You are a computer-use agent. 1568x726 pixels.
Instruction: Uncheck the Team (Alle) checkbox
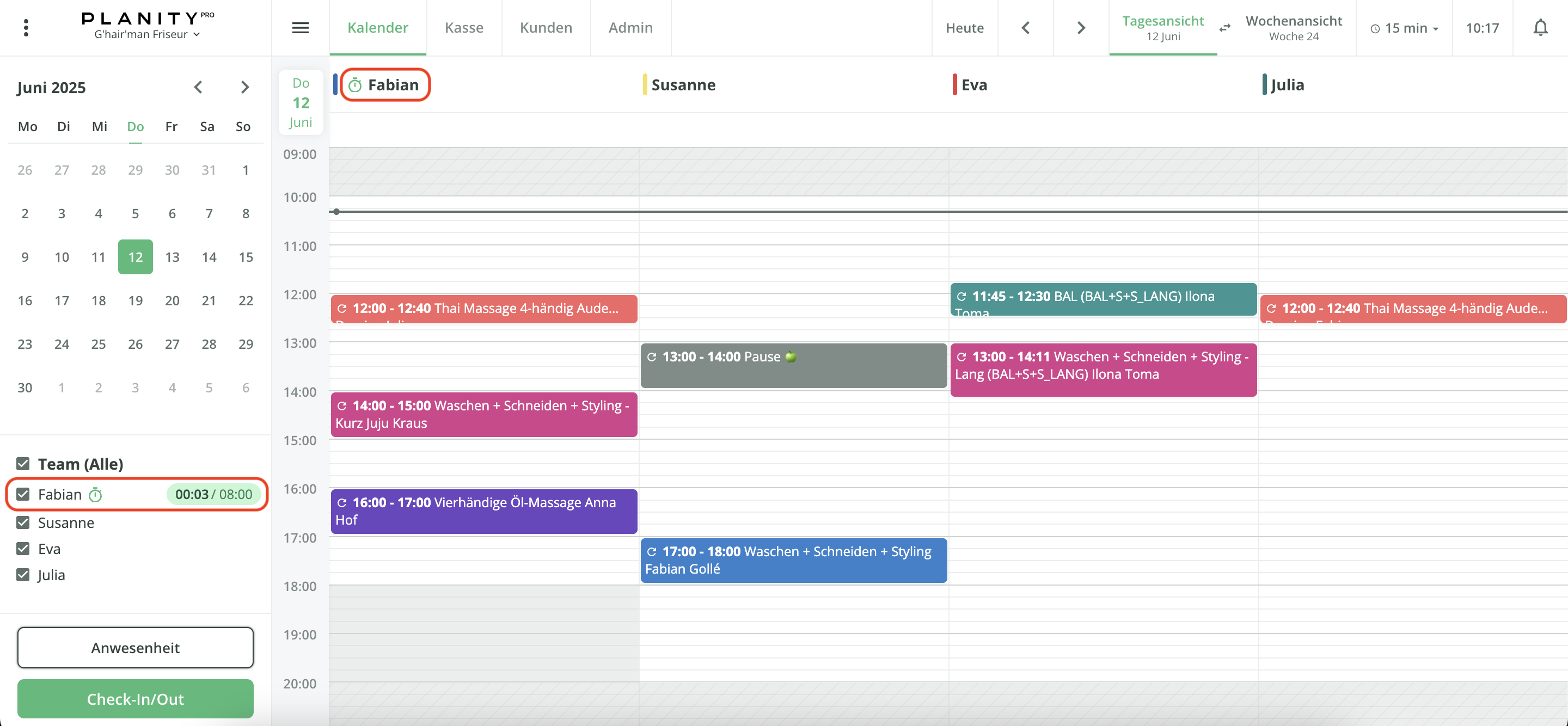pyautogui.click(x=23, y=464)
